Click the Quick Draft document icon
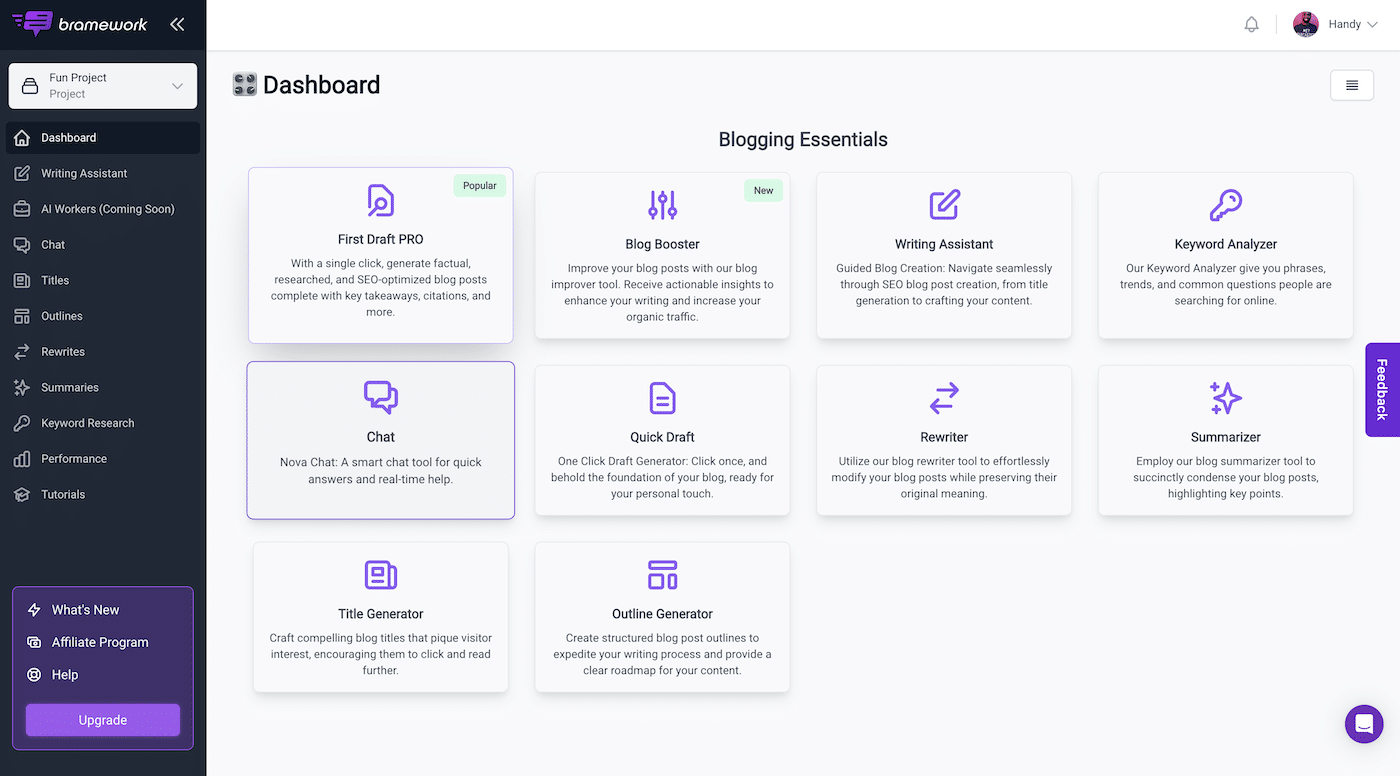The height and width of the screenshot is (776, 1400). pos(663,398)
